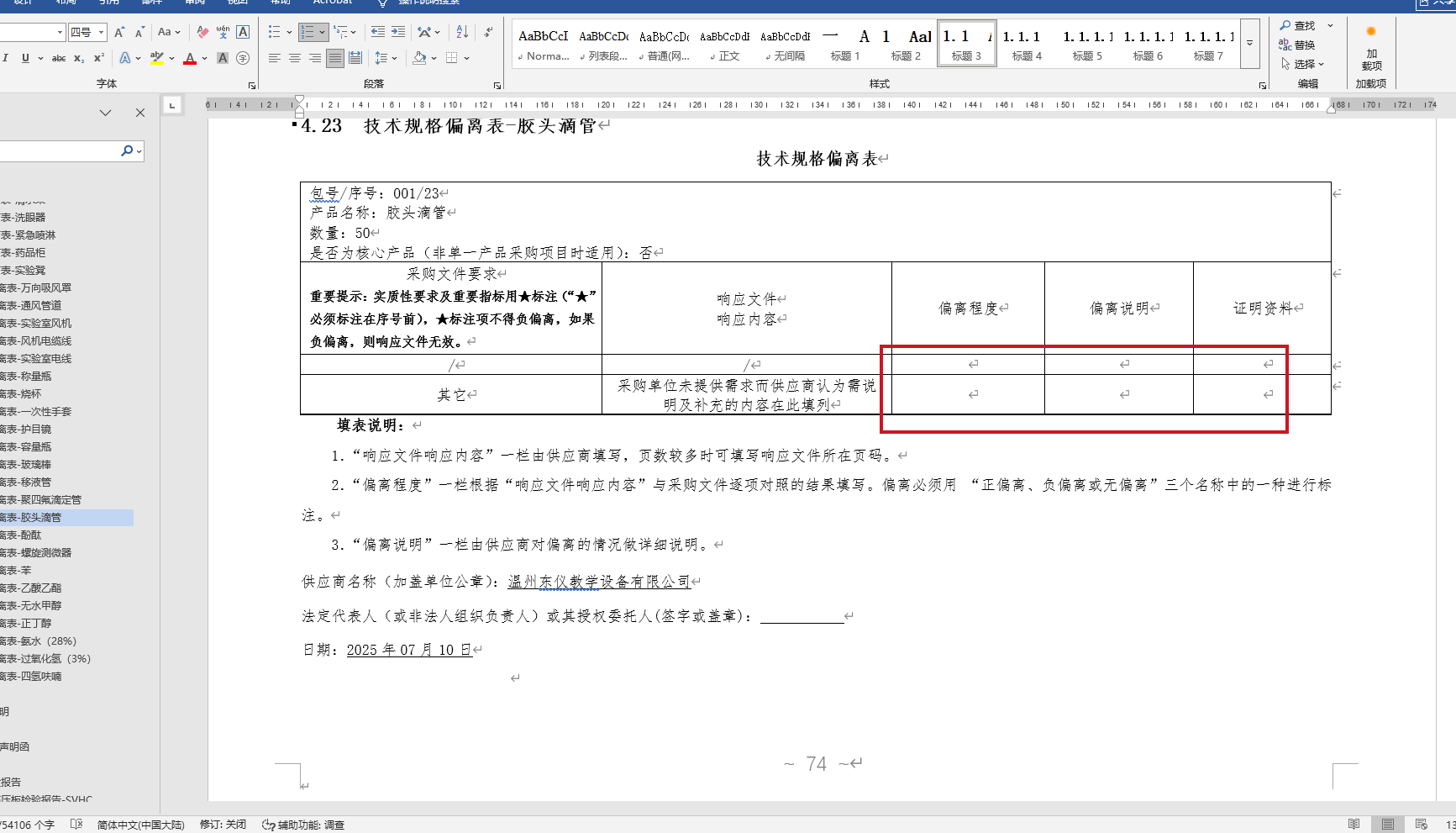Toggle justified alignment
Image resolution: width=1456 pixels, height=833 pixels.
(335, 58)
